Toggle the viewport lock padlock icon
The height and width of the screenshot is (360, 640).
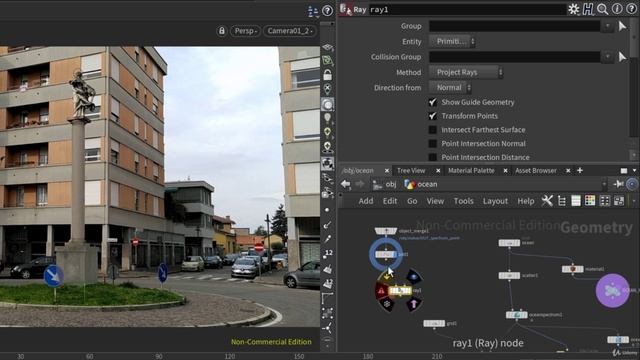click(x=327, y=75)
